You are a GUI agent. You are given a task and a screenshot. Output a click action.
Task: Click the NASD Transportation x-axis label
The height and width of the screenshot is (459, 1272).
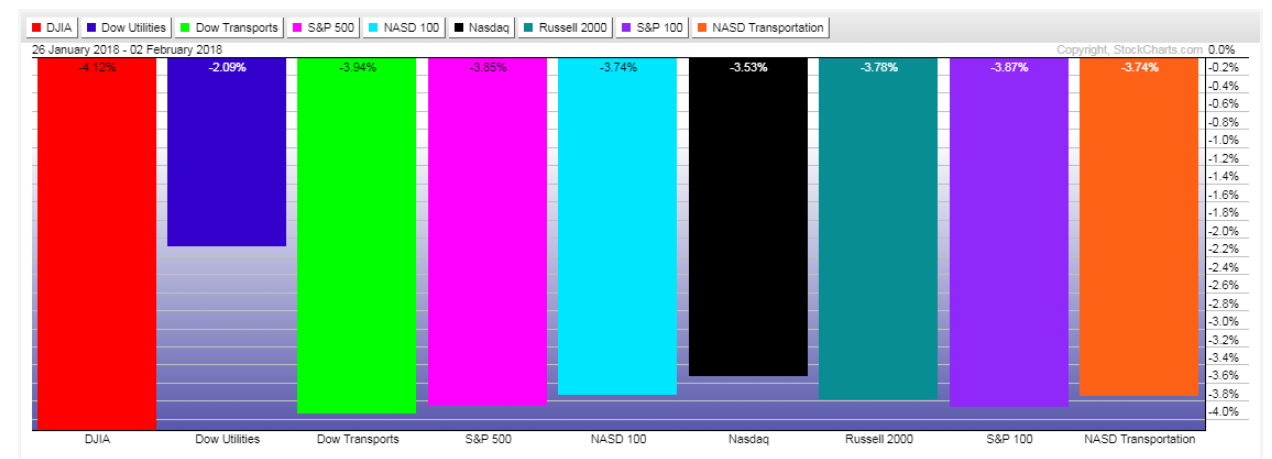point(1139,439)
